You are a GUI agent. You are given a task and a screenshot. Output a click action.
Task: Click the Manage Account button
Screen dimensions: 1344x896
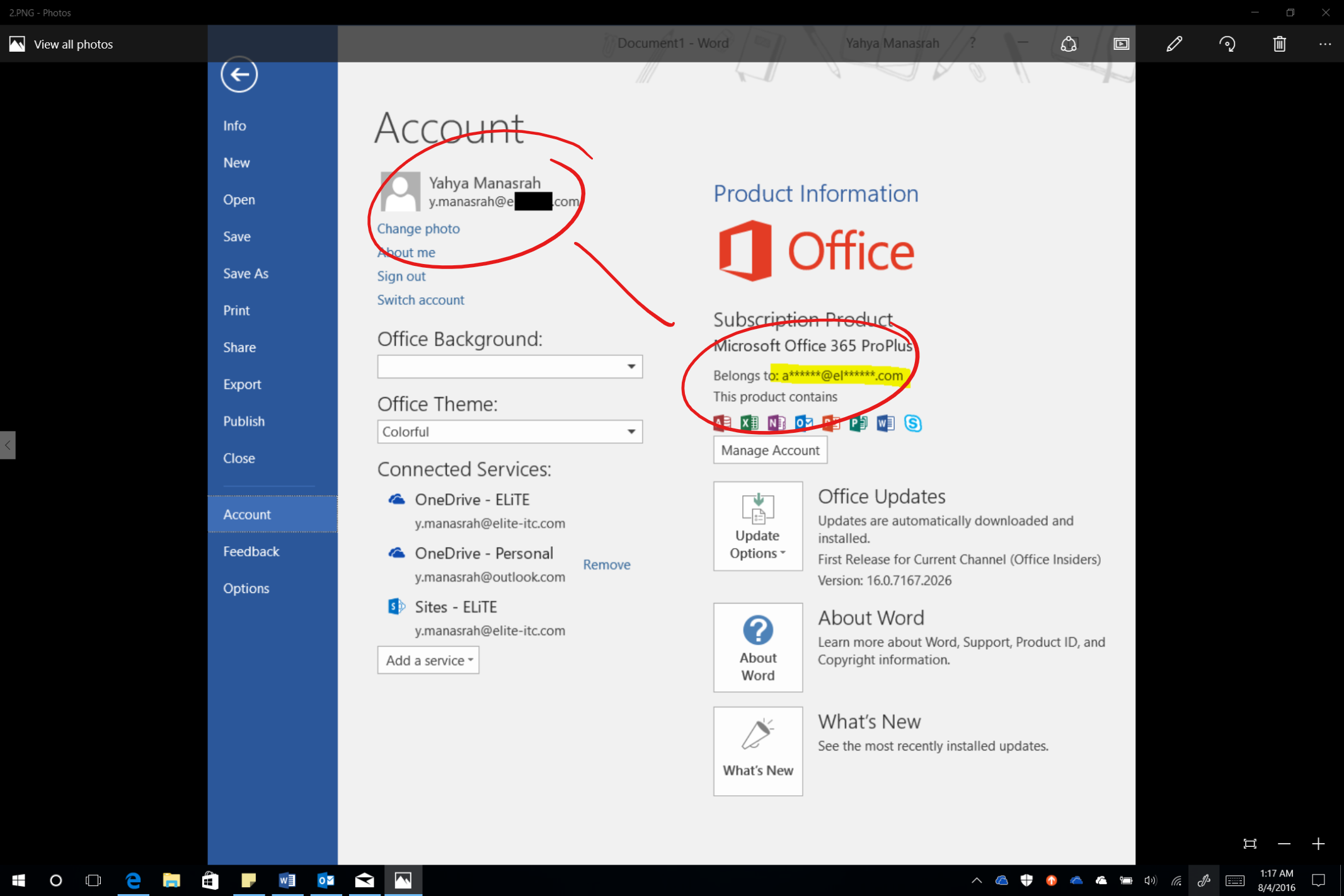[770, 450]
